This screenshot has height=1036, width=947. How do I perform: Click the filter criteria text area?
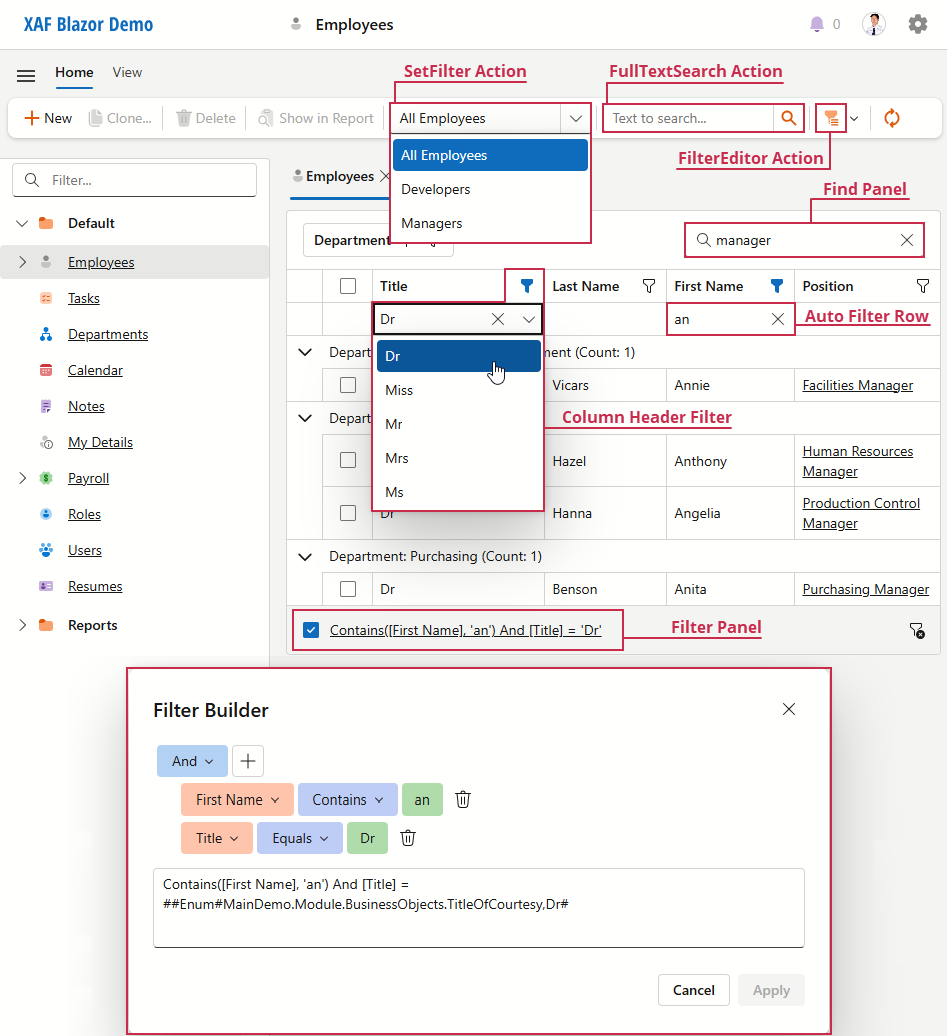(478, 908)
